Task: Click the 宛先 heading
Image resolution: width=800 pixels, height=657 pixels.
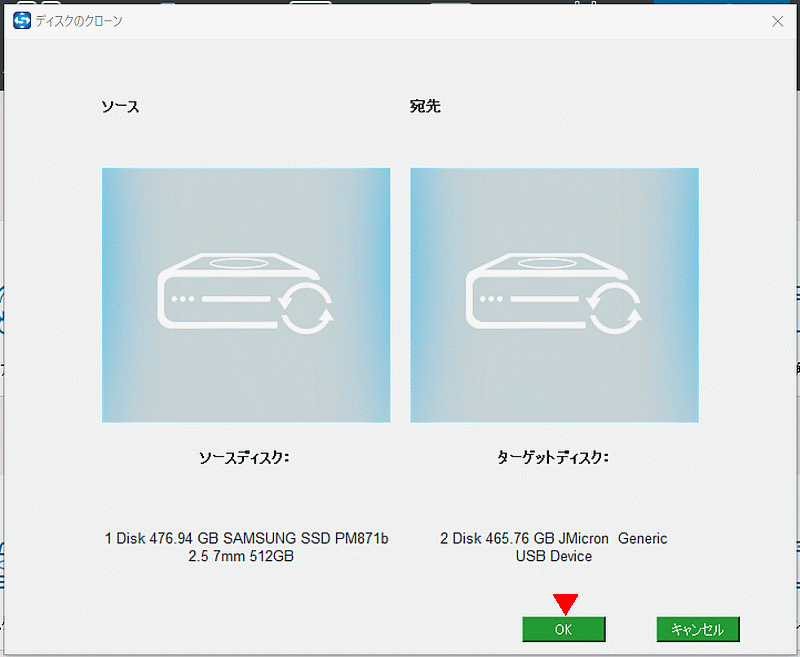Action: [425, 106]
